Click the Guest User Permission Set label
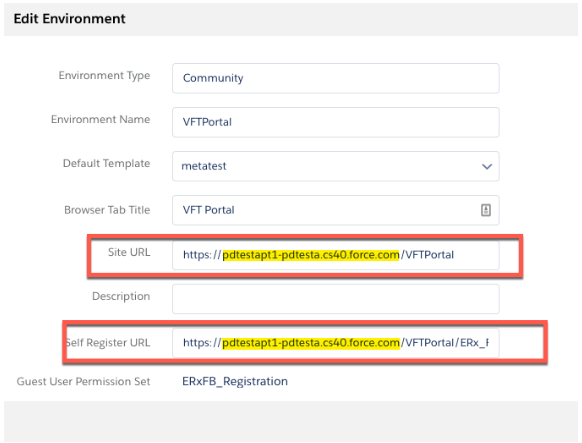The height and width of the screenshot is (443, 582). (84, 381)
